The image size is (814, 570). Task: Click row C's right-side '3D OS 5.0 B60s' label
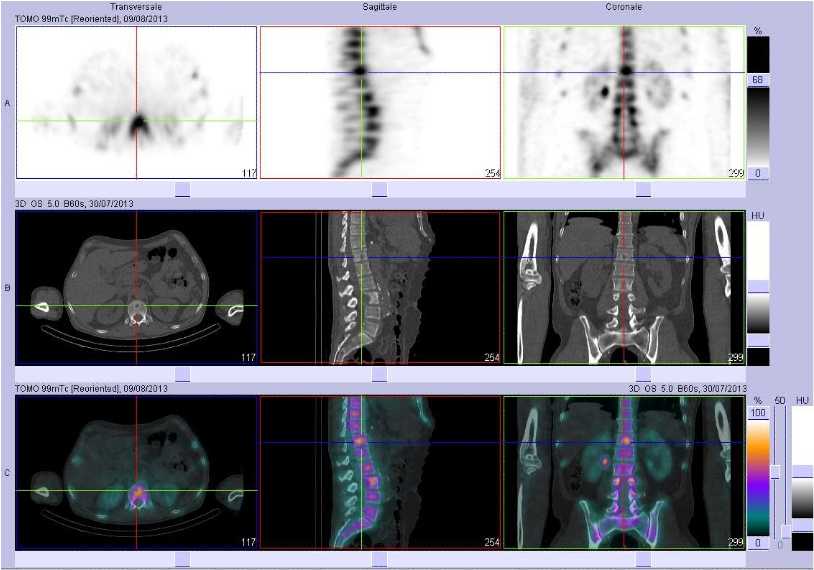pos(687,388)
